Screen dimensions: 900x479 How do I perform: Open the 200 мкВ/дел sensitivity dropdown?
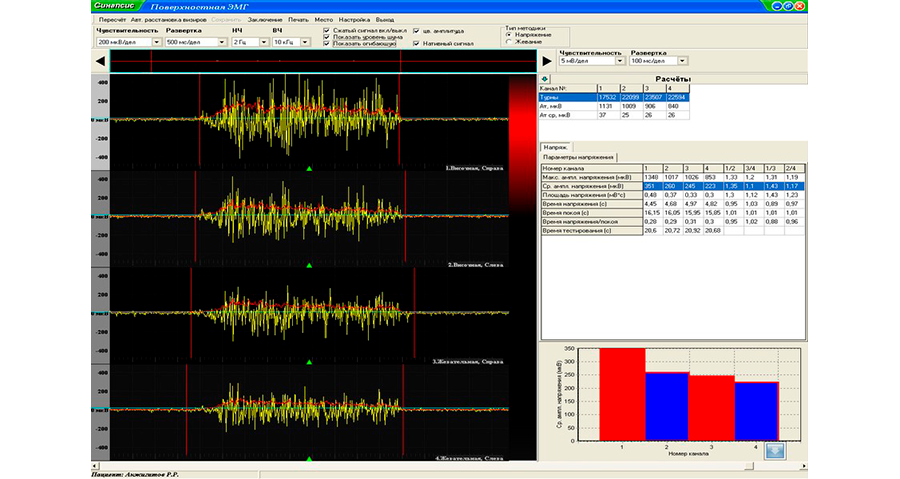pos(157,43)
